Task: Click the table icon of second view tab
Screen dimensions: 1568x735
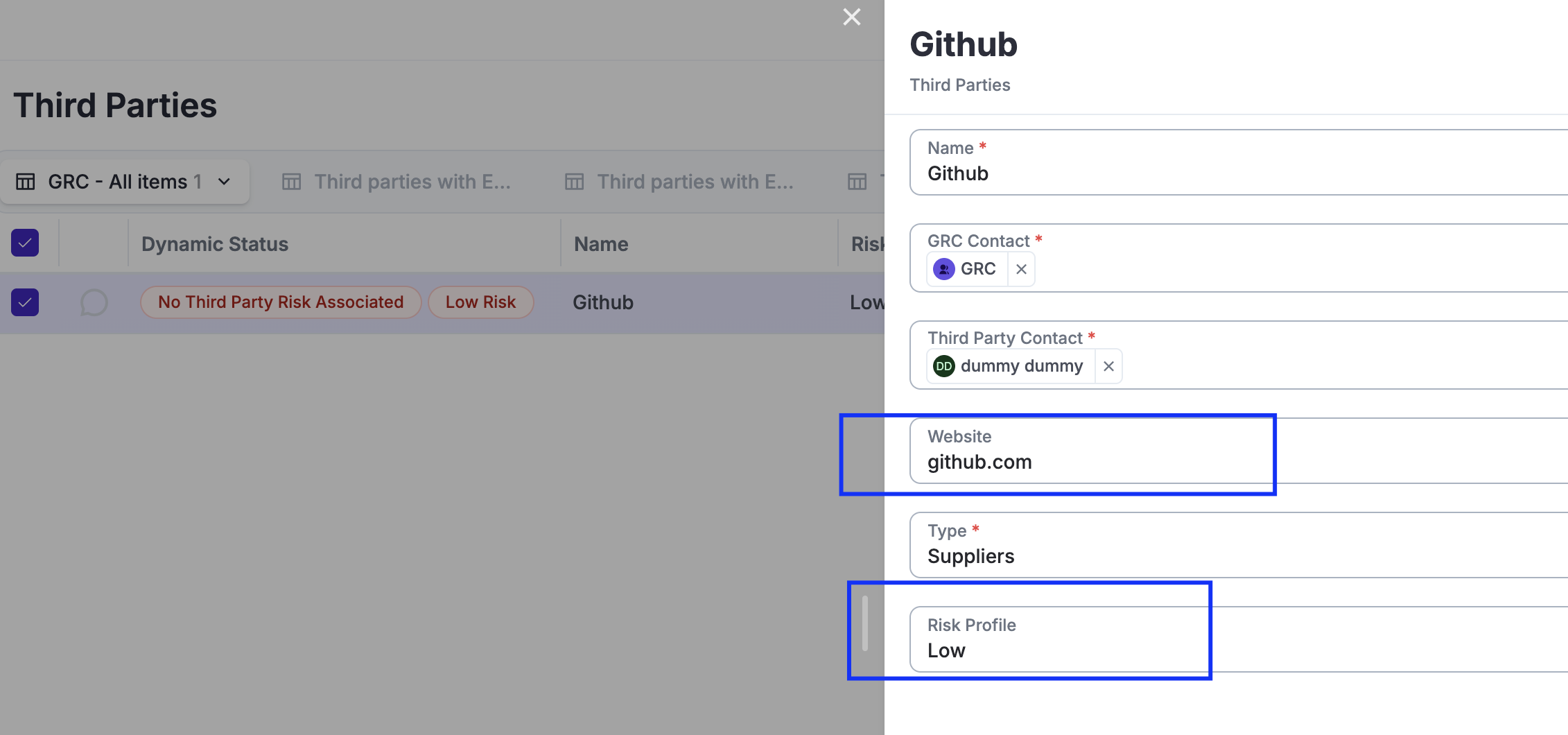Action: (x=292, y=182)
